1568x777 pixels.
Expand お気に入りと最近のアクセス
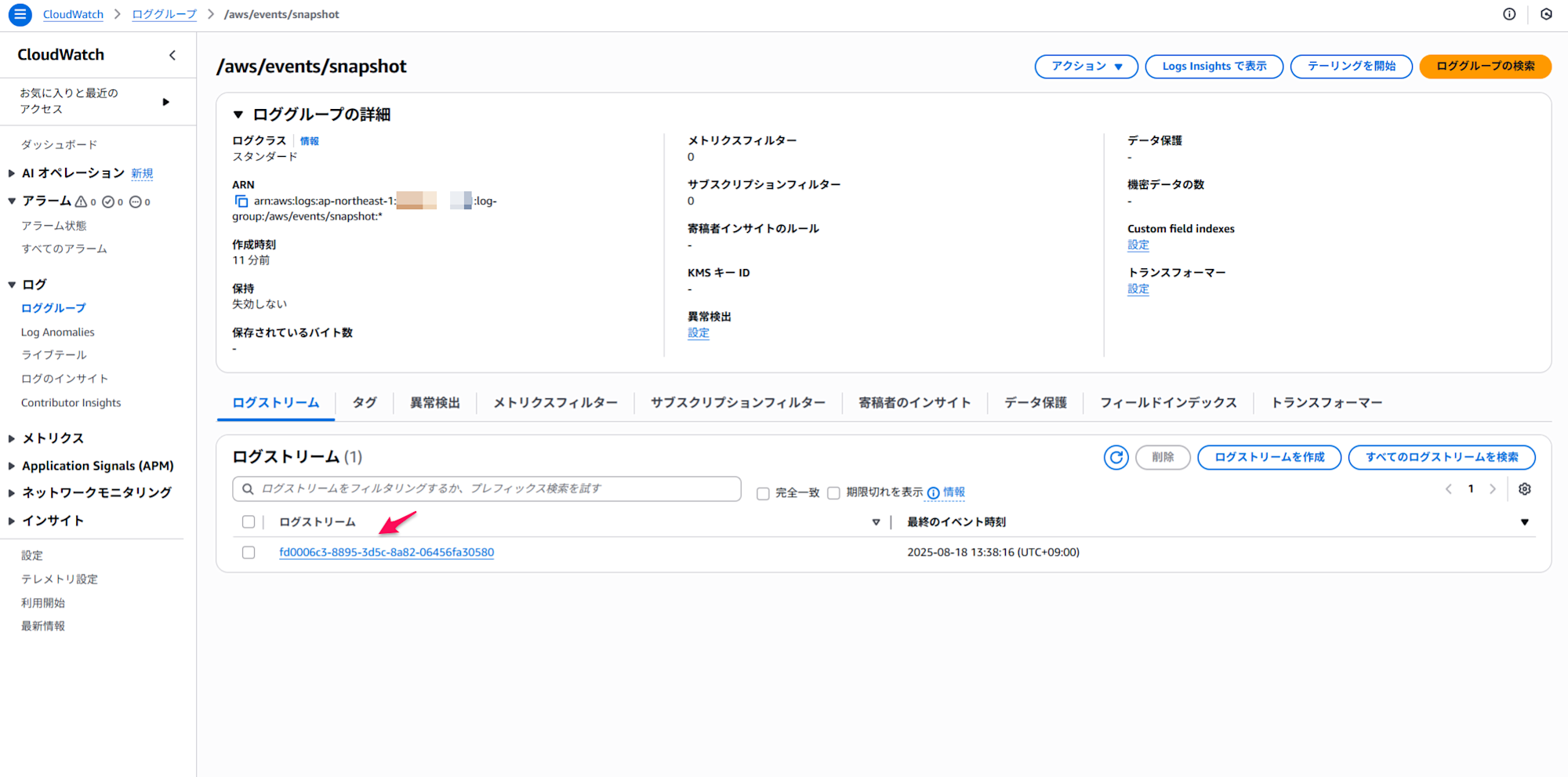(x=165, y=102)
